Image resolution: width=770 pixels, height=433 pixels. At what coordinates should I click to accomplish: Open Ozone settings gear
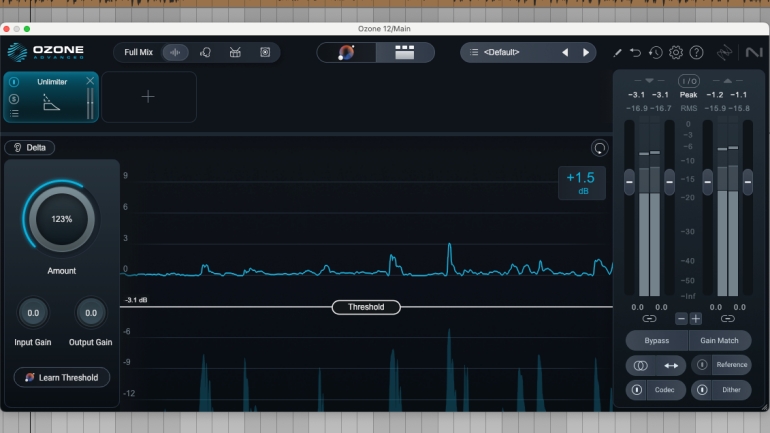click(676, 53)
